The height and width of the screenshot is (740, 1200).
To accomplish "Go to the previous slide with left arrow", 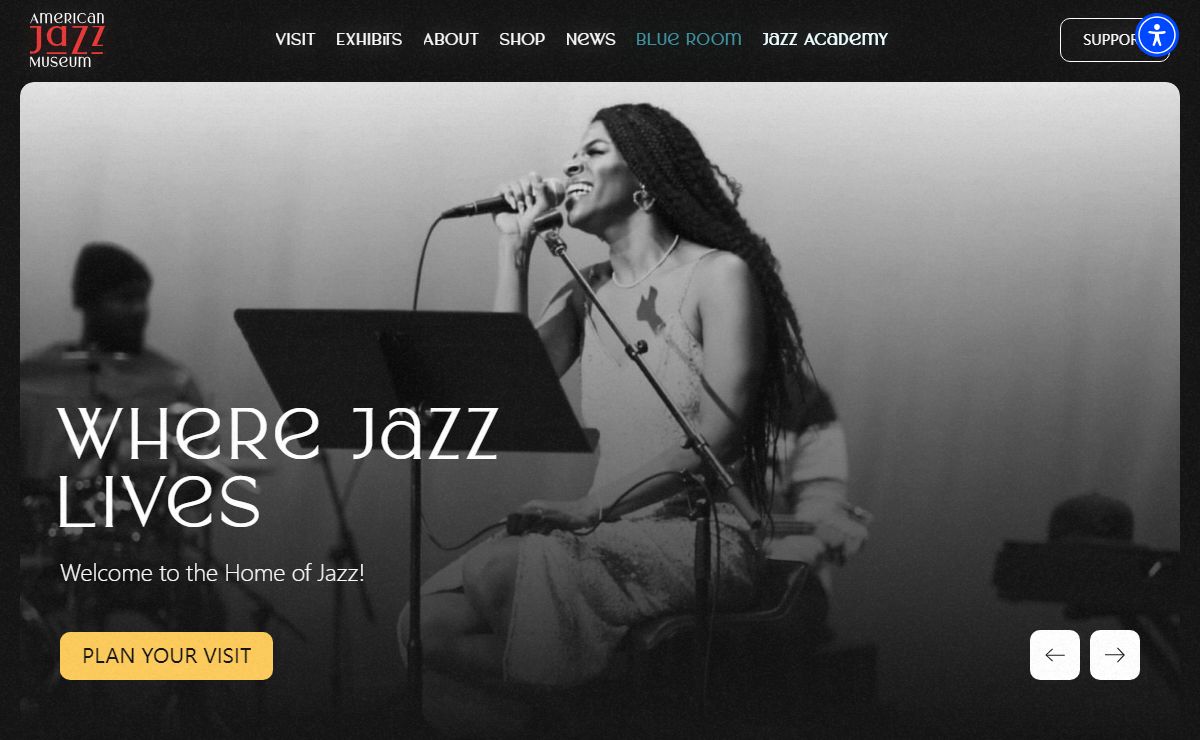I will (1055, 655).
